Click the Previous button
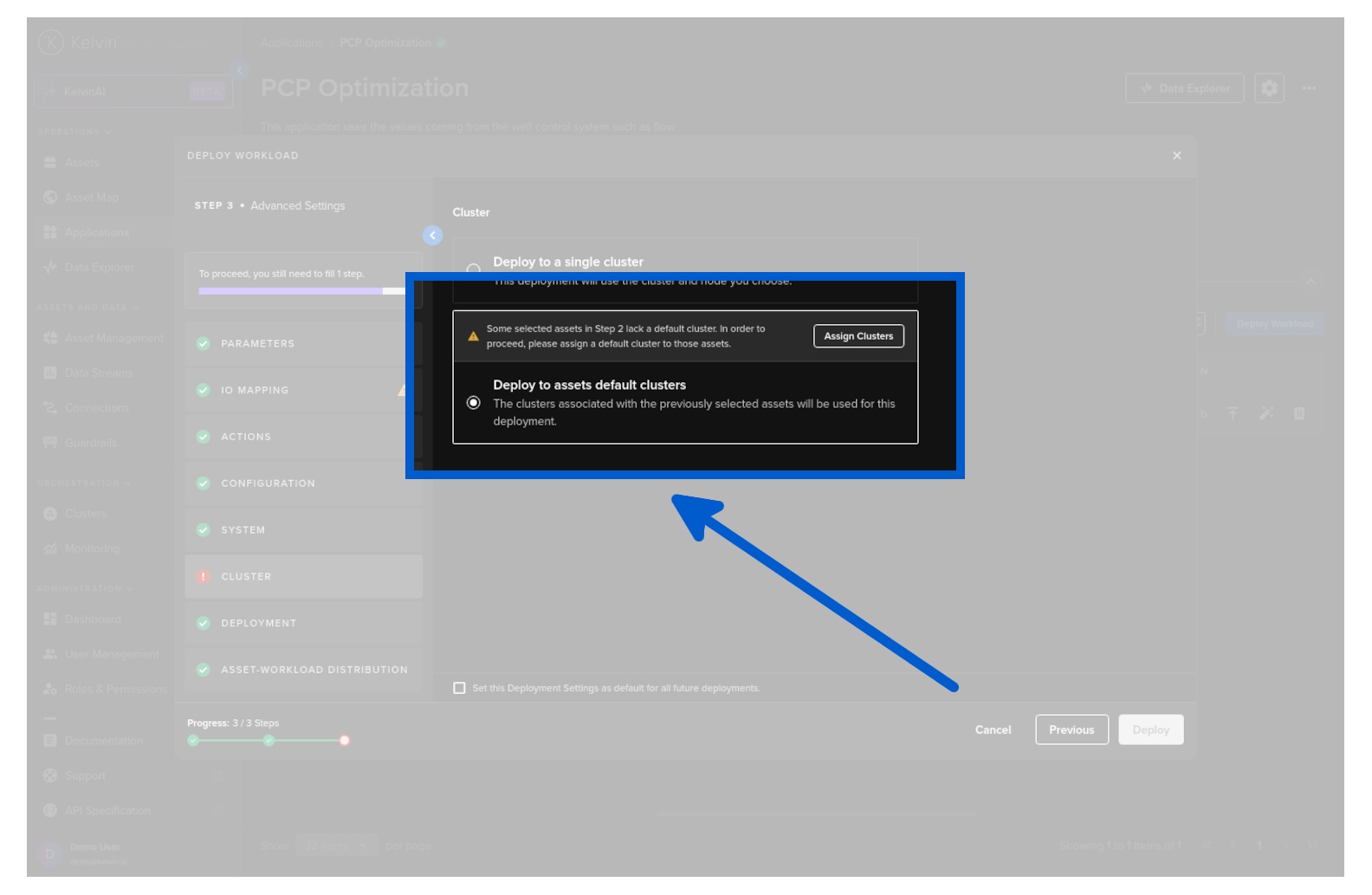 pos(1071,730)
